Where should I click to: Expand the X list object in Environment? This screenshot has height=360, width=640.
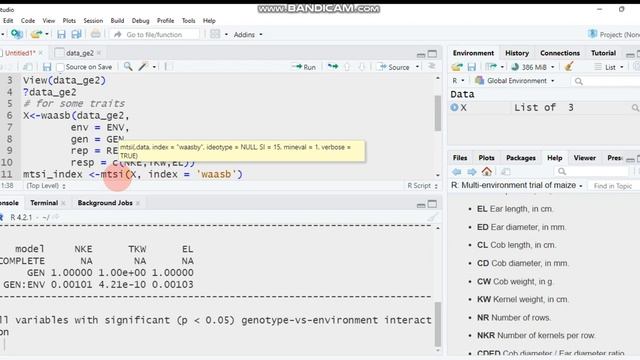(454, 108)
